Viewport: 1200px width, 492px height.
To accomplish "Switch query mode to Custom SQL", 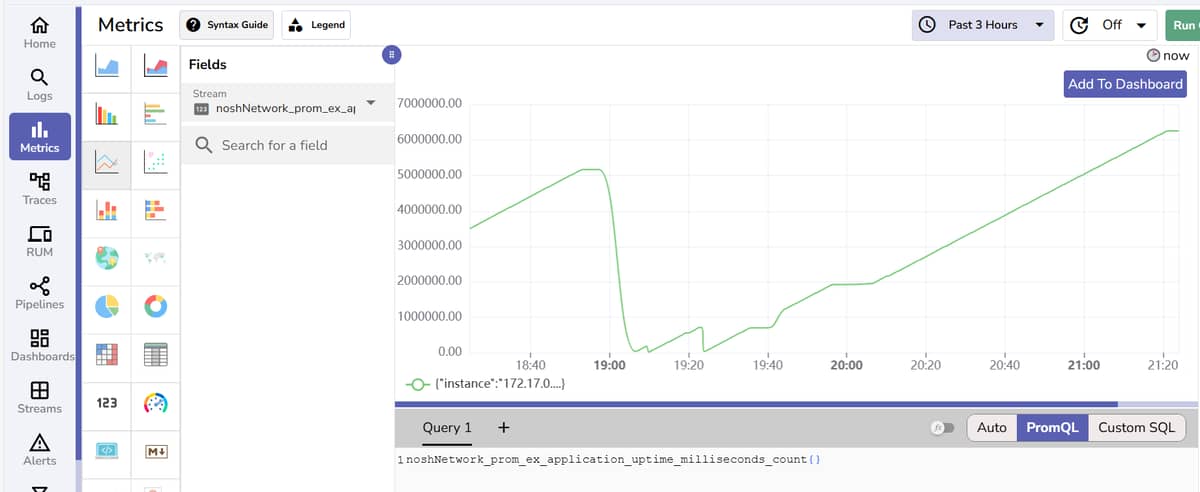I will (x=1136, y=428).
